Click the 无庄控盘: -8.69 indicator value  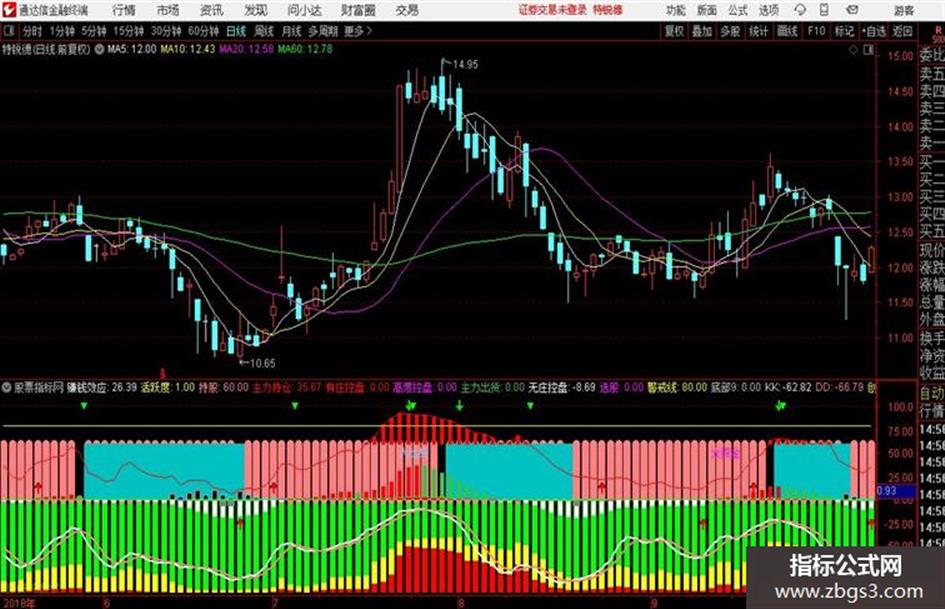tap(562, 387)
